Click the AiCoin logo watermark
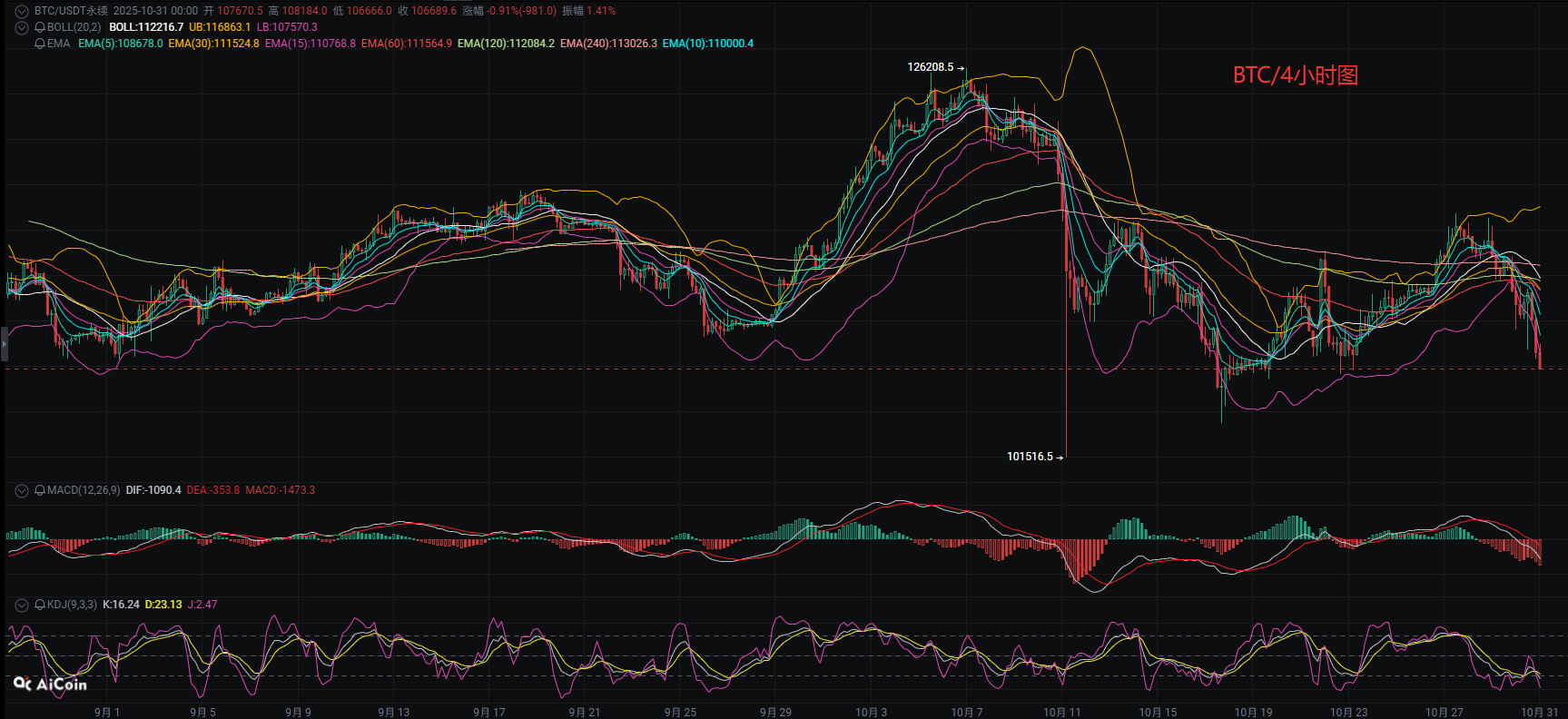1568x719 pixels. coord(51,685)
